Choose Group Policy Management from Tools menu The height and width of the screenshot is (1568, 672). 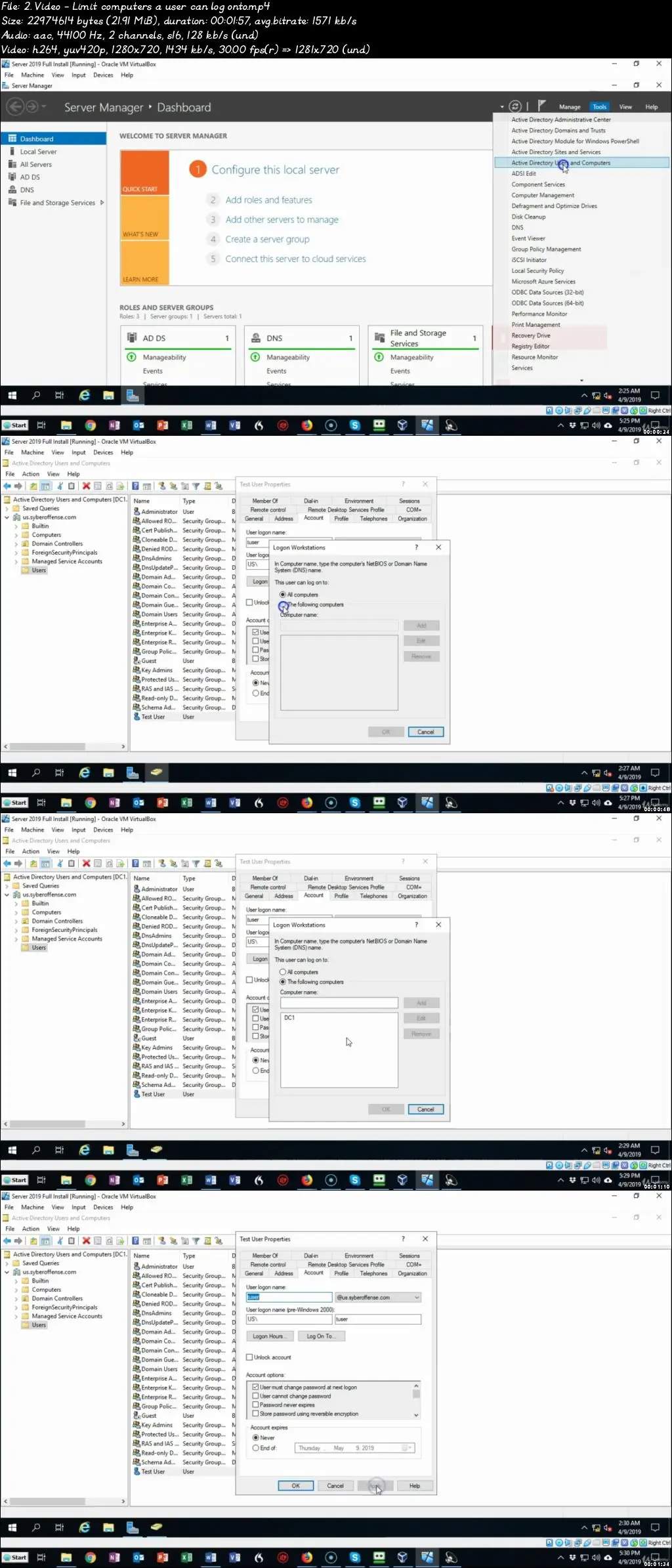coord(546,249)
